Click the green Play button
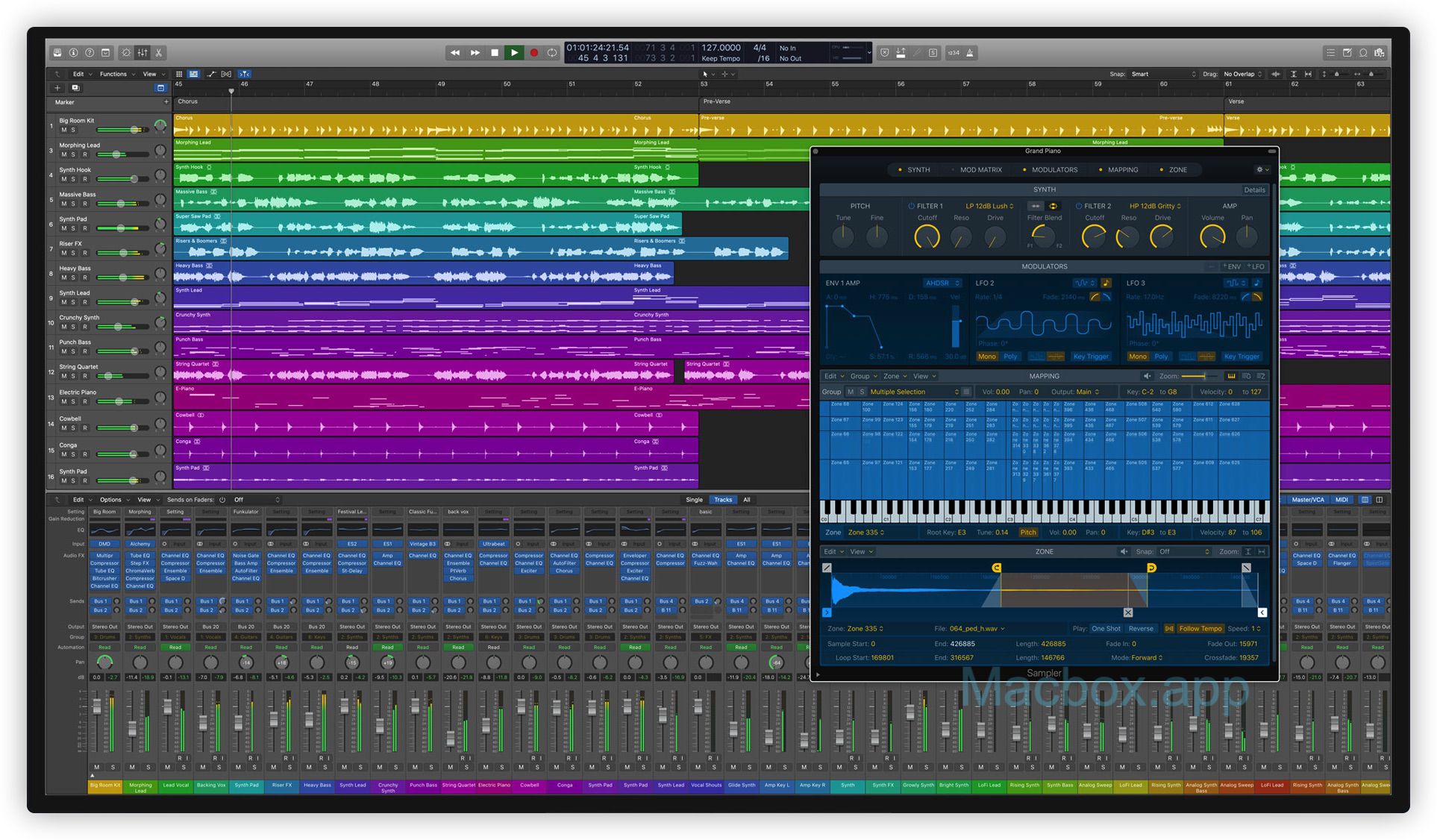 pyautogui.click(x=514, y=53)
